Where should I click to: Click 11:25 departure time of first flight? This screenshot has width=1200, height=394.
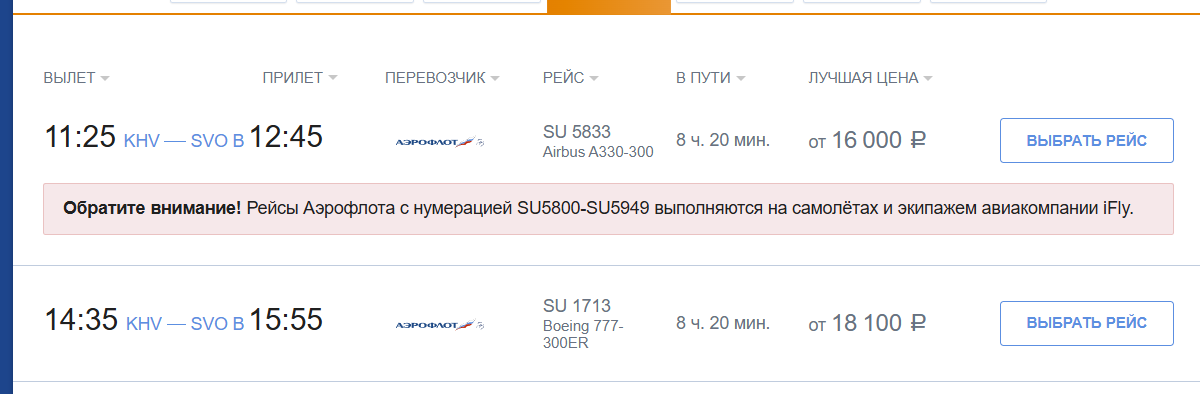coord(80,137)
